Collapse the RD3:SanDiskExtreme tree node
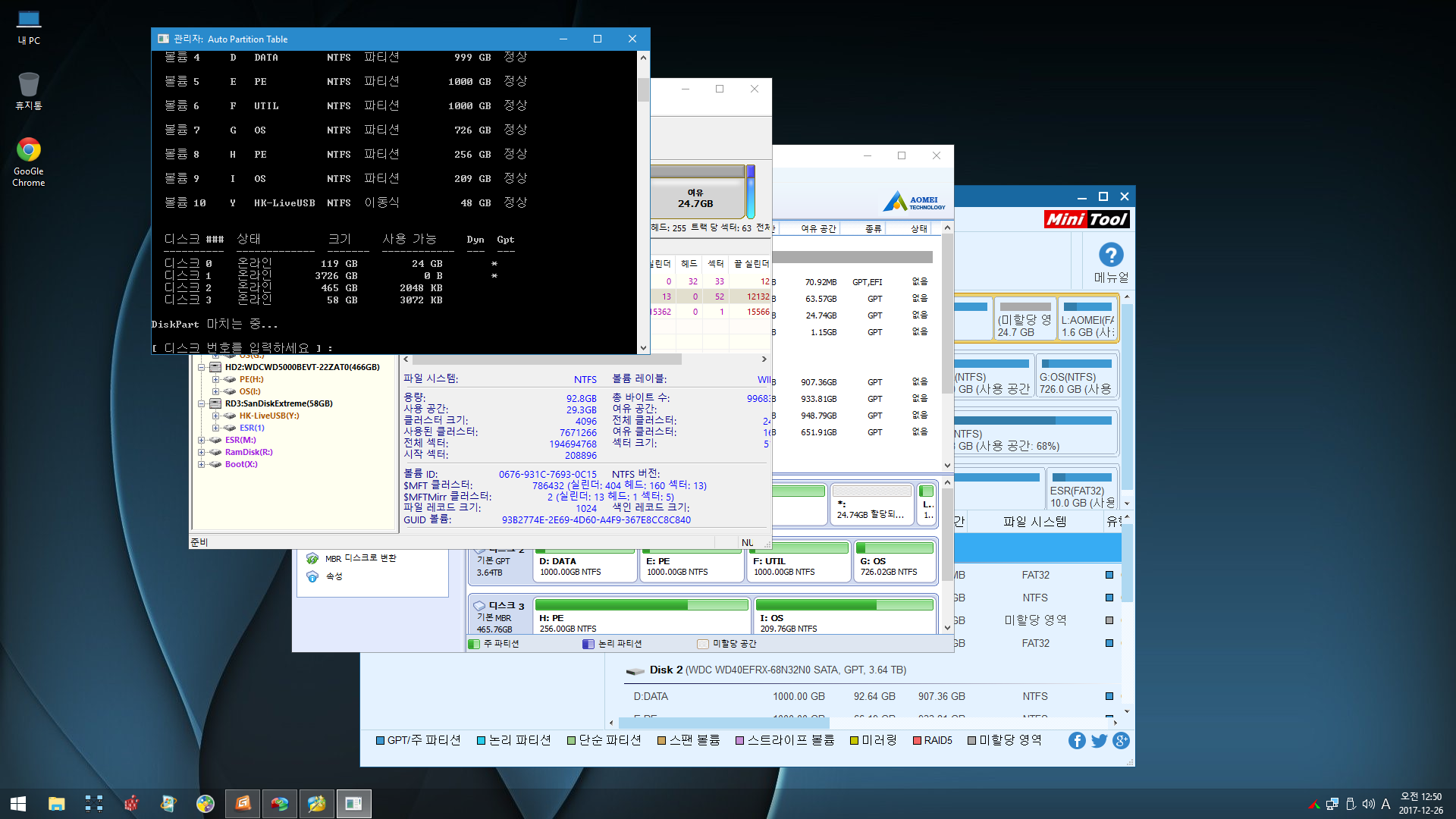 tap(202, 403)
